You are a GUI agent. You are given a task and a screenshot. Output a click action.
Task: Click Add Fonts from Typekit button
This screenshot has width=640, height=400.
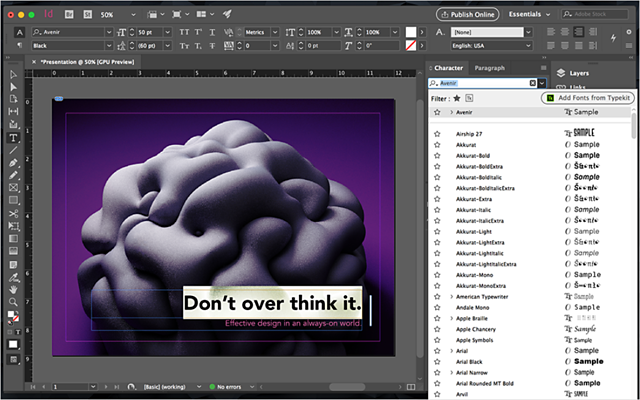(x=587, y=98)
